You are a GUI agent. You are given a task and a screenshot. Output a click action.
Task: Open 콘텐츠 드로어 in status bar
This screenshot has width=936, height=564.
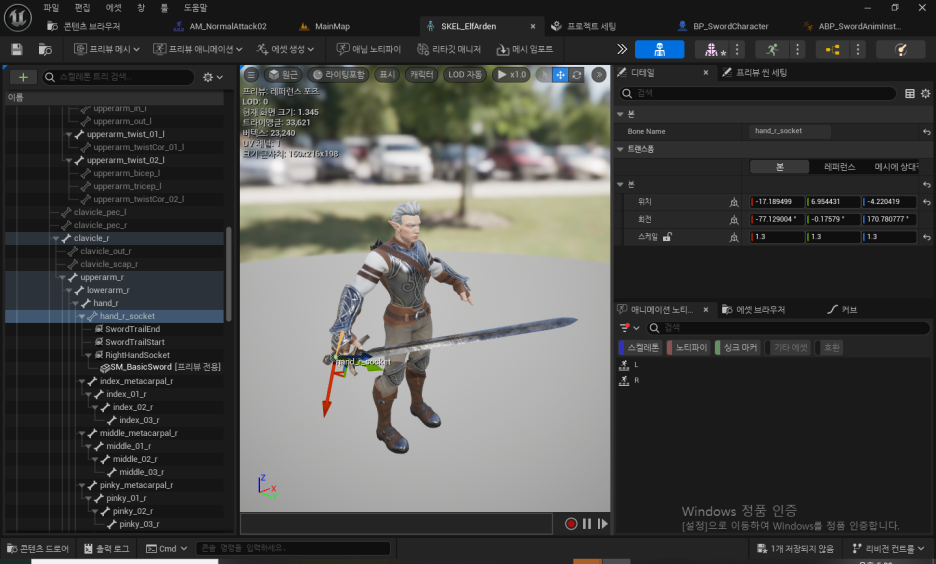(x=38, y=548)
